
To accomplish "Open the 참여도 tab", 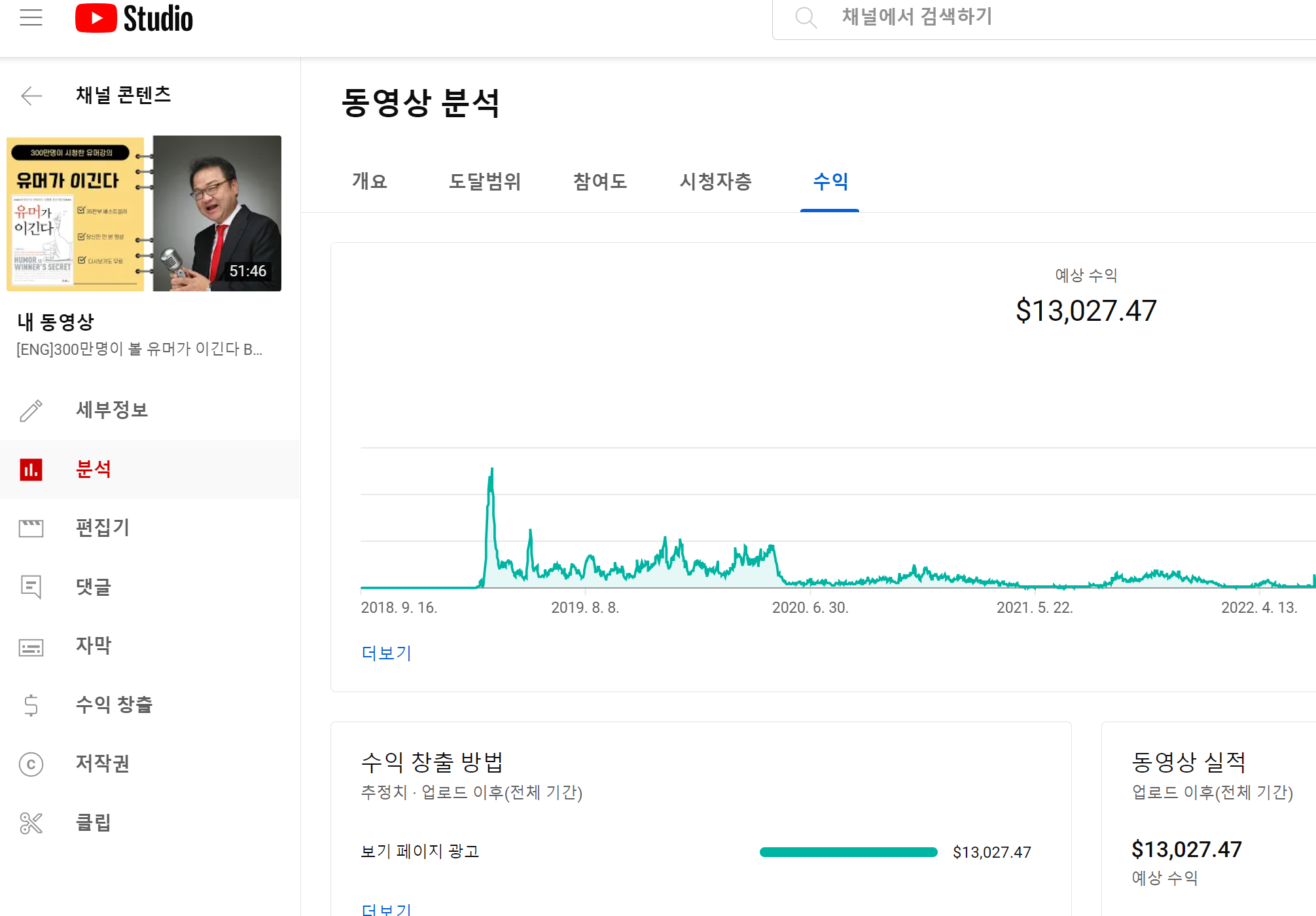I will pos(600,181).
